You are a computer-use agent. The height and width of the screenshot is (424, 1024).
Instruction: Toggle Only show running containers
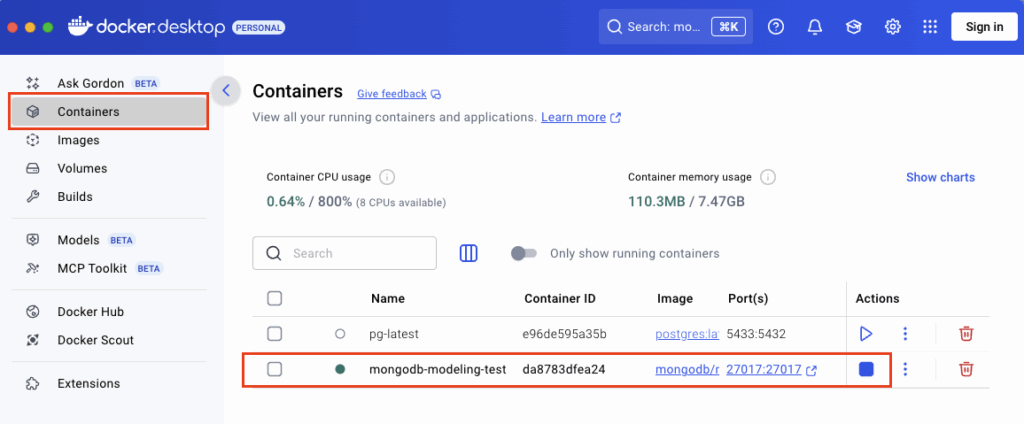point(523,253)
